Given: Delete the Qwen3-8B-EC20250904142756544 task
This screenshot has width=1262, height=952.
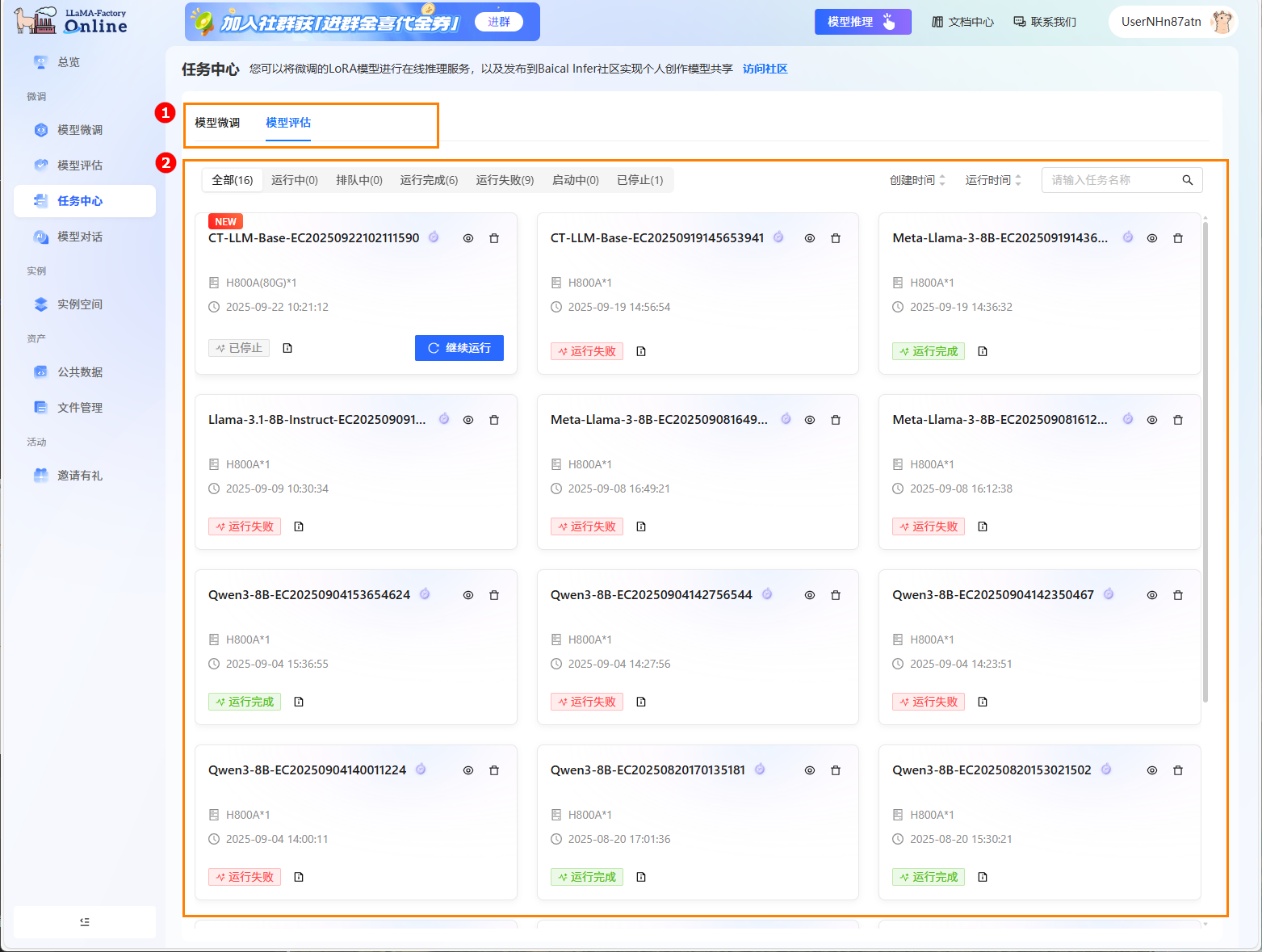Looking at the screenshot, I should [x=836, y=595].
